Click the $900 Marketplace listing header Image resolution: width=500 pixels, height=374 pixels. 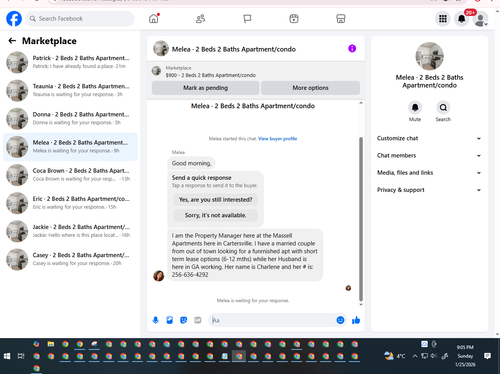(256, 71)
